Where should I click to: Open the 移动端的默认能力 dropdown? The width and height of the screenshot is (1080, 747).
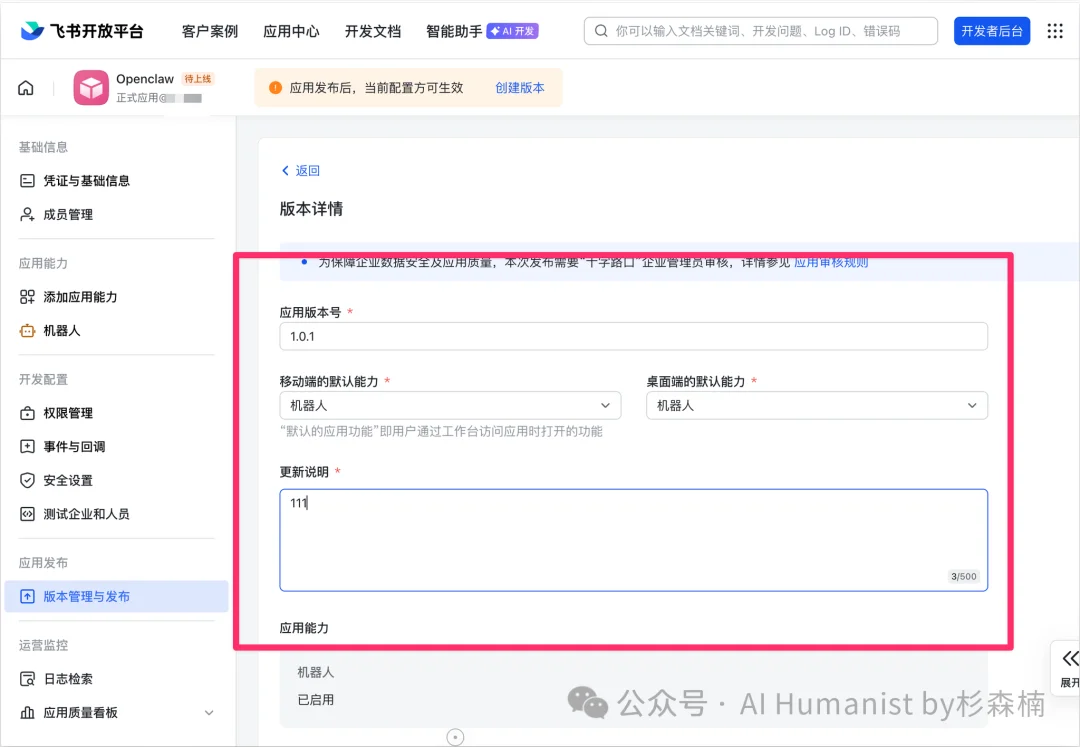450,406
